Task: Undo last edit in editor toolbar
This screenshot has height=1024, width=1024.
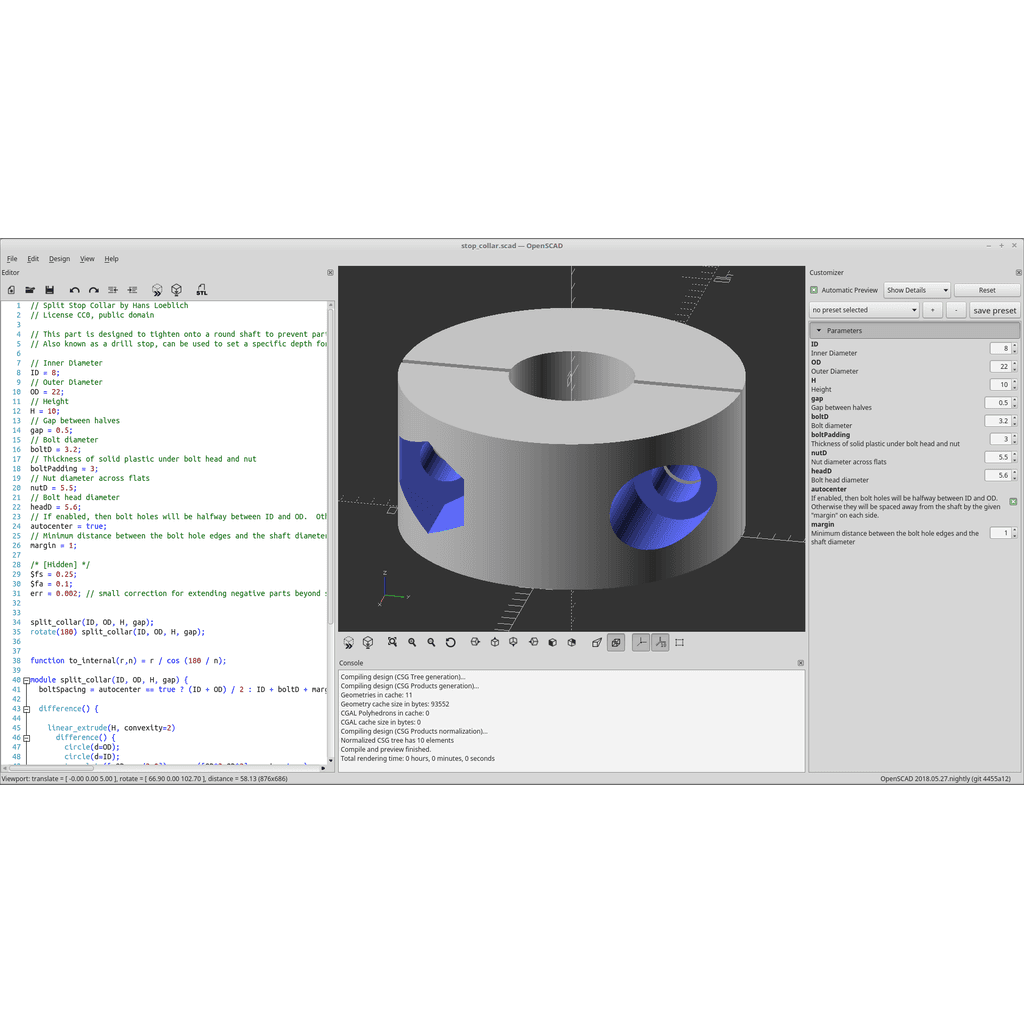Action: pyautogui.click(x=74, y=290)
